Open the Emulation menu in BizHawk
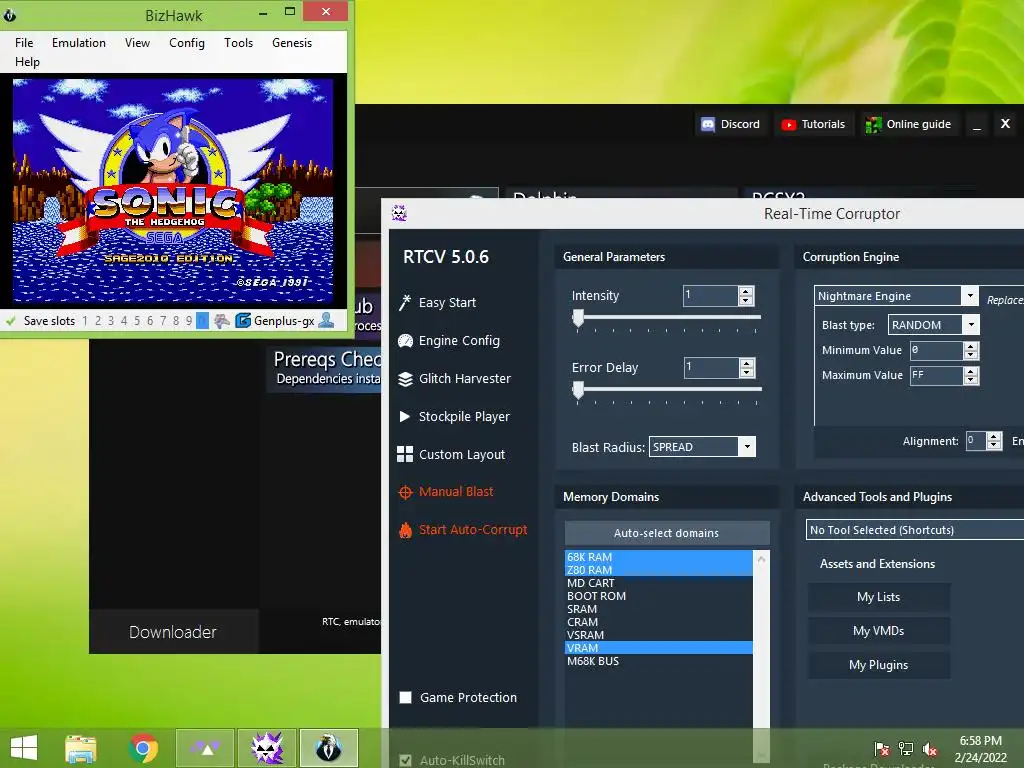This screenshot has width=1024, height=768. [79, 42]
